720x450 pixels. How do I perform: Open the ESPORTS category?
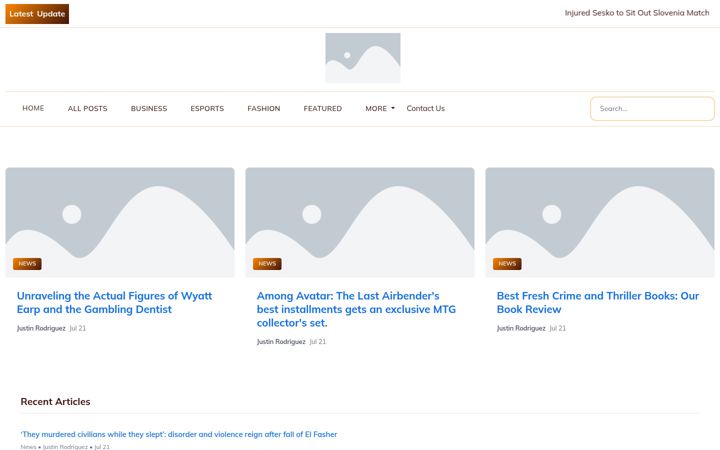click(207, 108)
